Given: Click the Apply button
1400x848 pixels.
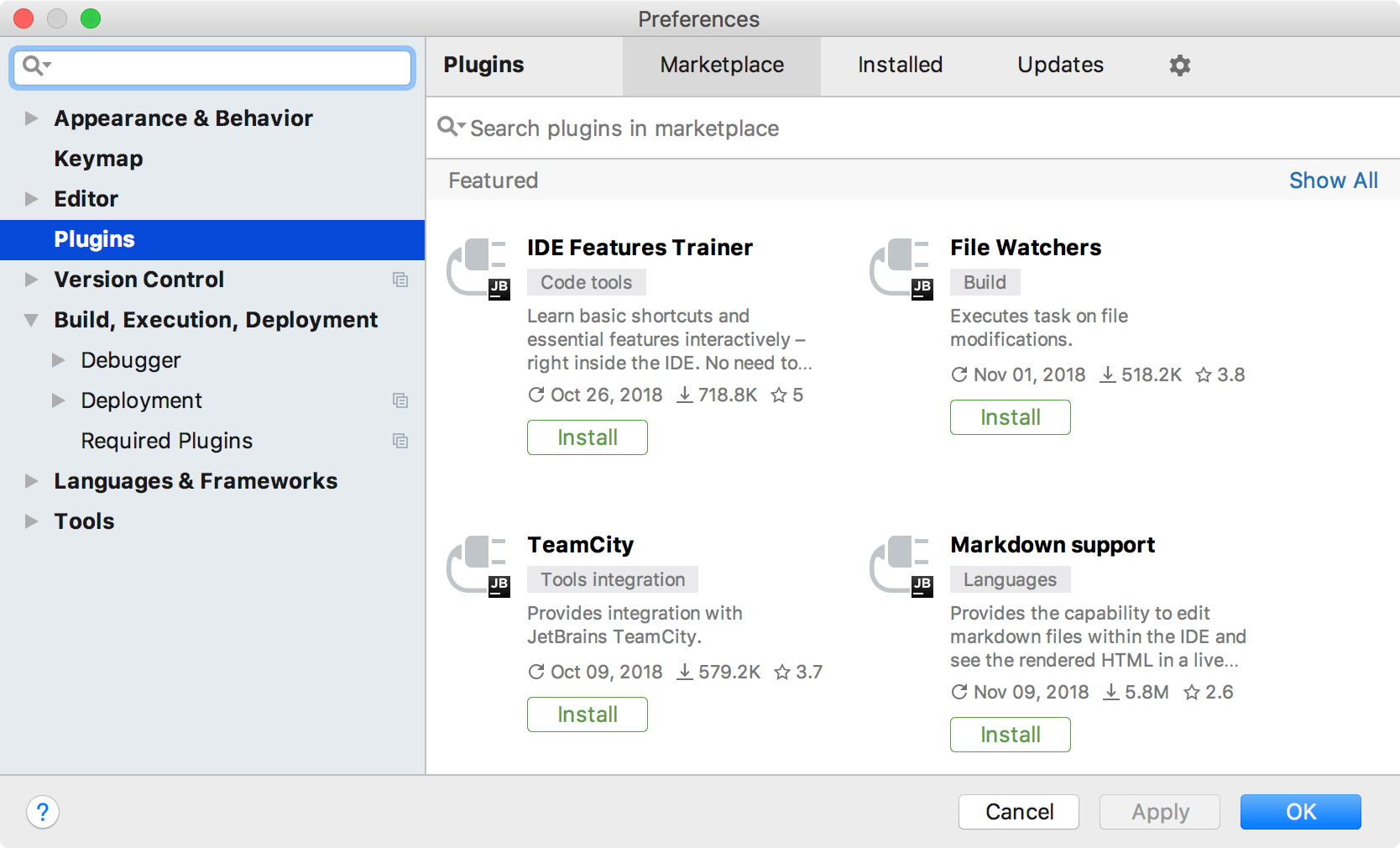Looking at the screenshot, I should pos(1160,812).
